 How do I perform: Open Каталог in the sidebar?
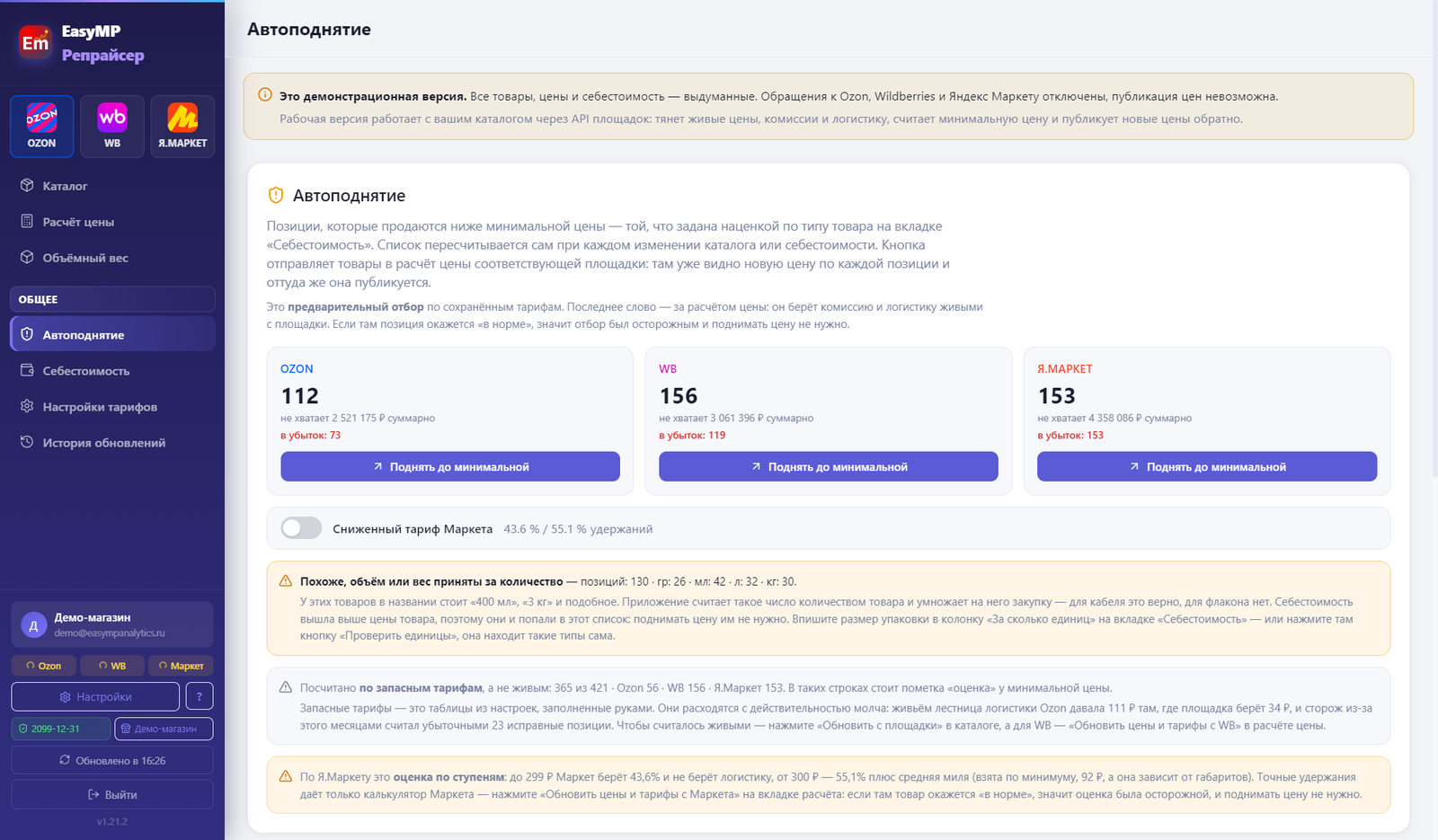click(x=112, y=186)
